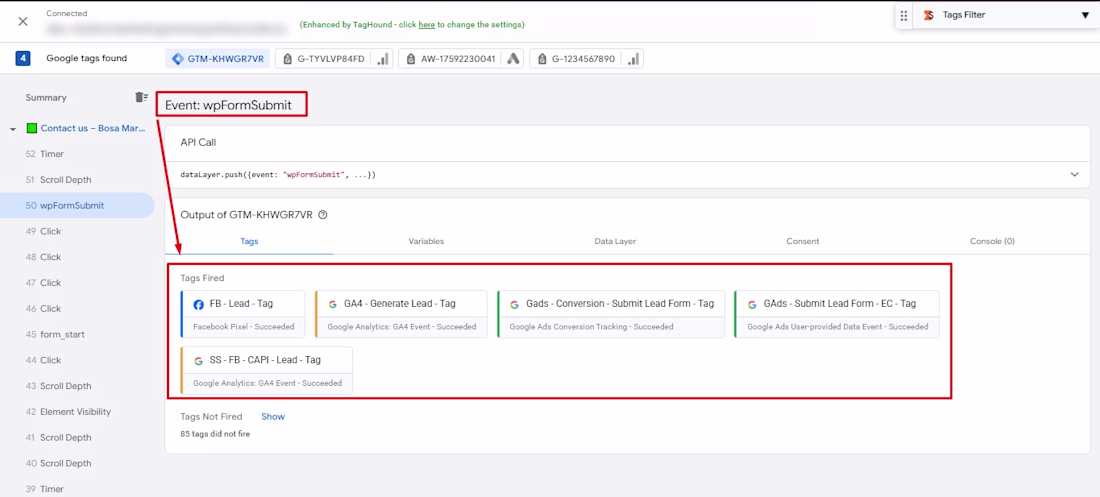Switch to the Variables tab
The width and height of the screenshot is (1100, 497).
(426, 241)
